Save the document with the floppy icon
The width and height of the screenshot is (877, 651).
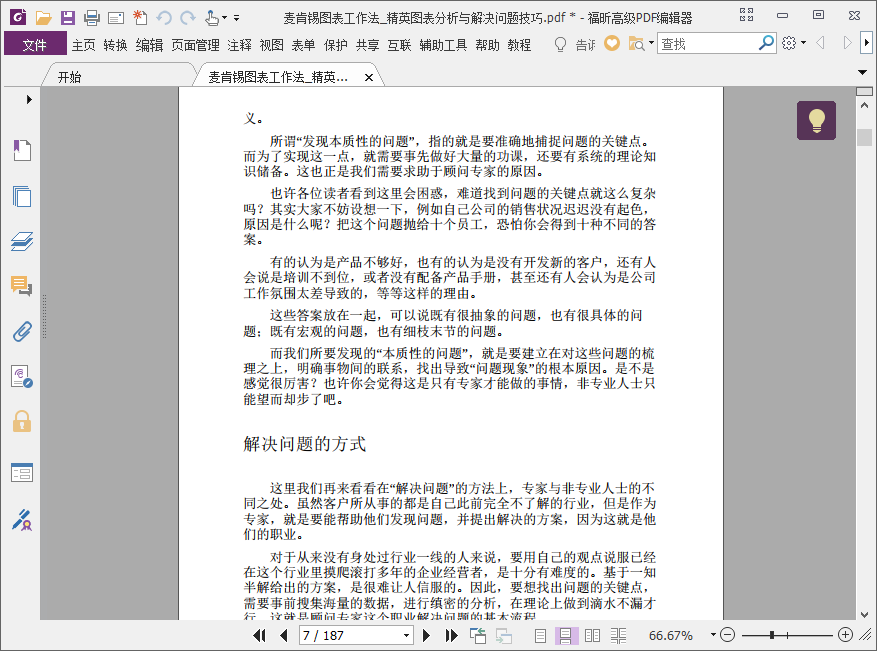68,18
